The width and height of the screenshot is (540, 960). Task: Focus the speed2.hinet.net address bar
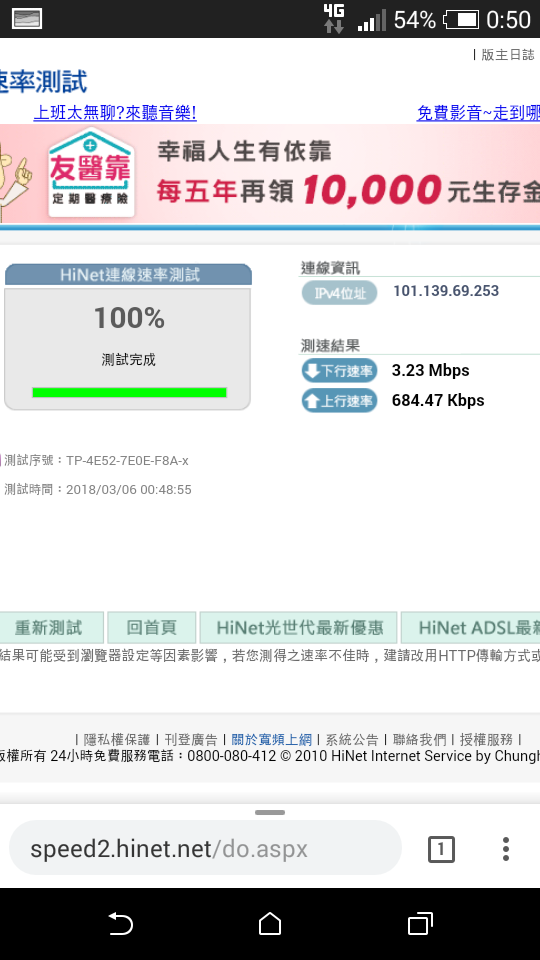[205, 849]
